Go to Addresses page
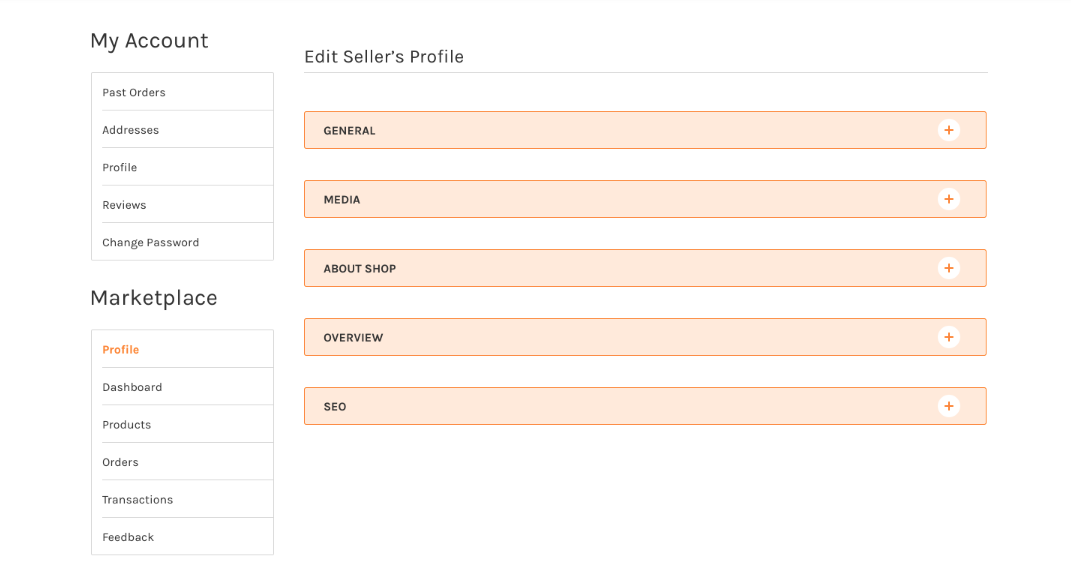1071x570 pixels. 130,130
